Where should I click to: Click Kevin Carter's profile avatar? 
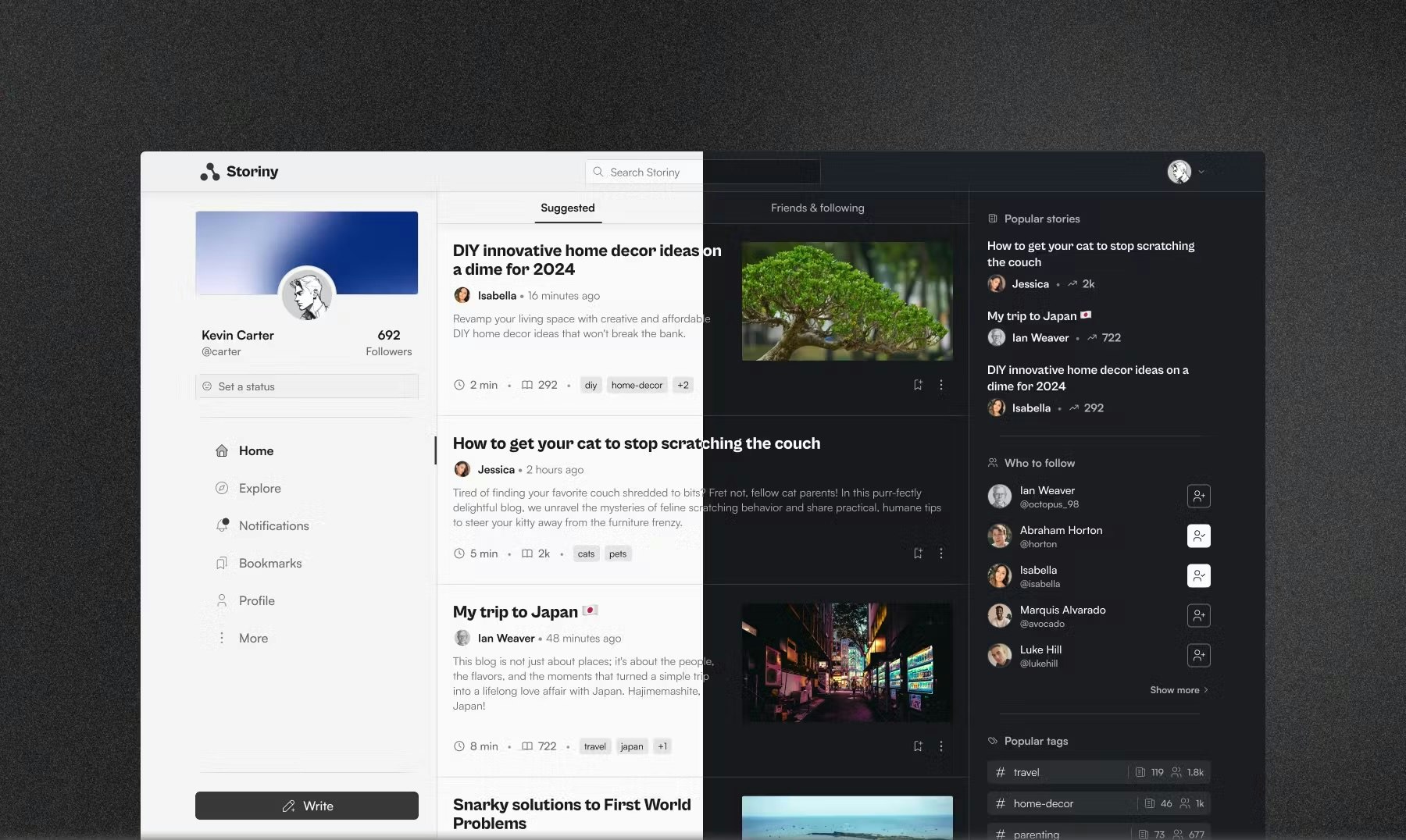coord(307,294)
